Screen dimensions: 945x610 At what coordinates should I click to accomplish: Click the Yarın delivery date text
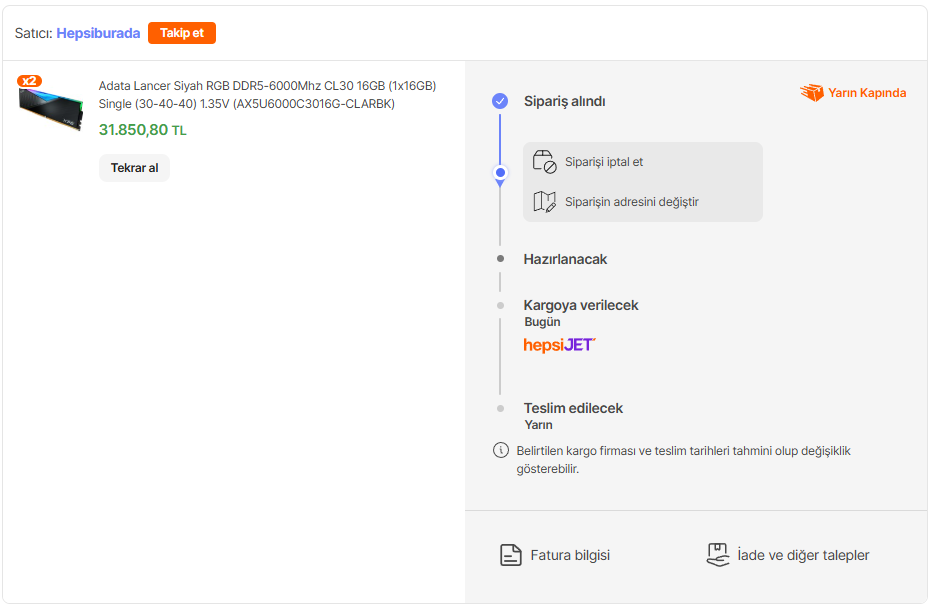[x=538, y=425]
